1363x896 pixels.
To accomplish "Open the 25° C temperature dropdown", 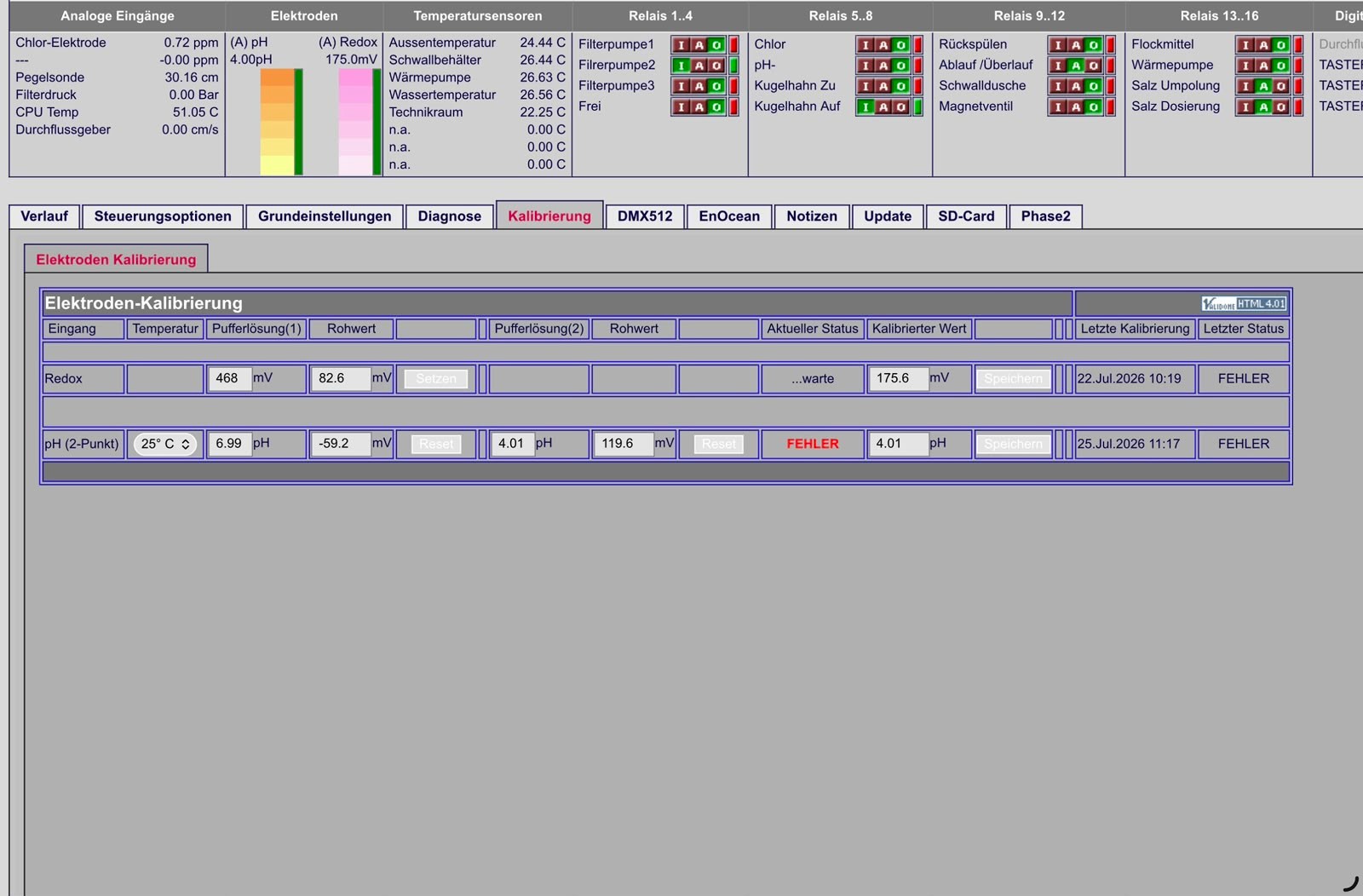I will coord(165,444).
